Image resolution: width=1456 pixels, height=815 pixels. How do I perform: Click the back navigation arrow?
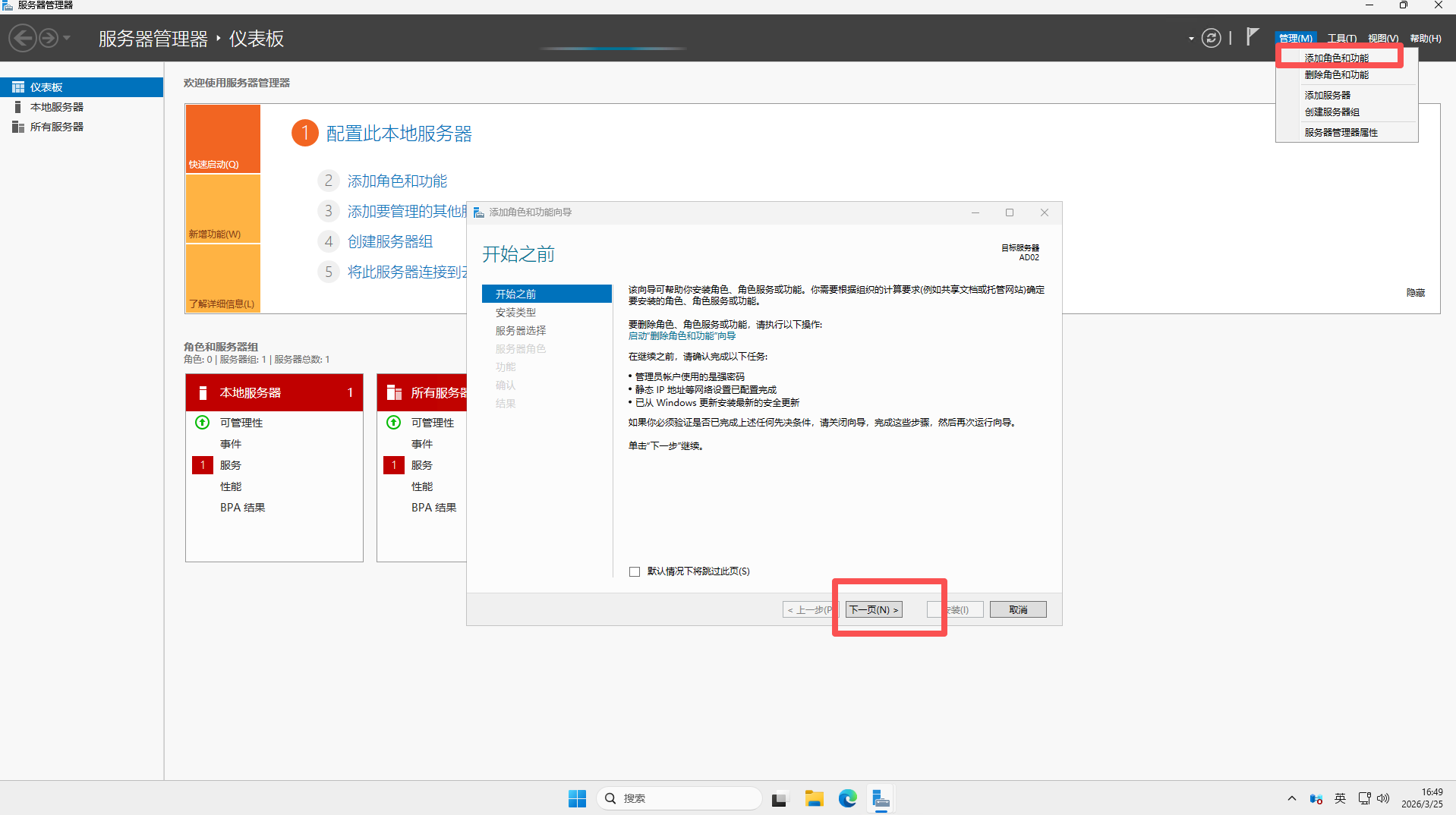(x=23, y=38)
